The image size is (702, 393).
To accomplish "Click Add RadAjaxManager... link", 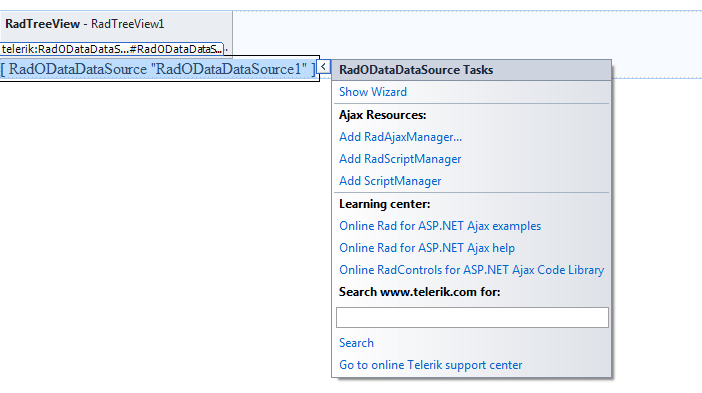I will (400, 137).
